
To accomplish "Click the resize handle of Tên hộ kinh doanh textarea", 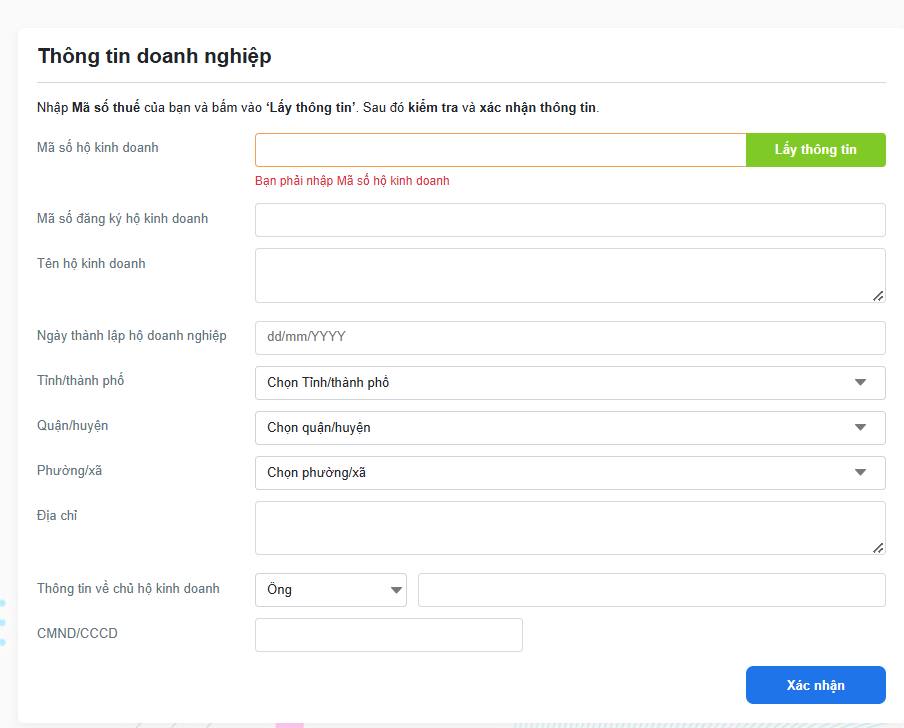I will pos(878,295).
